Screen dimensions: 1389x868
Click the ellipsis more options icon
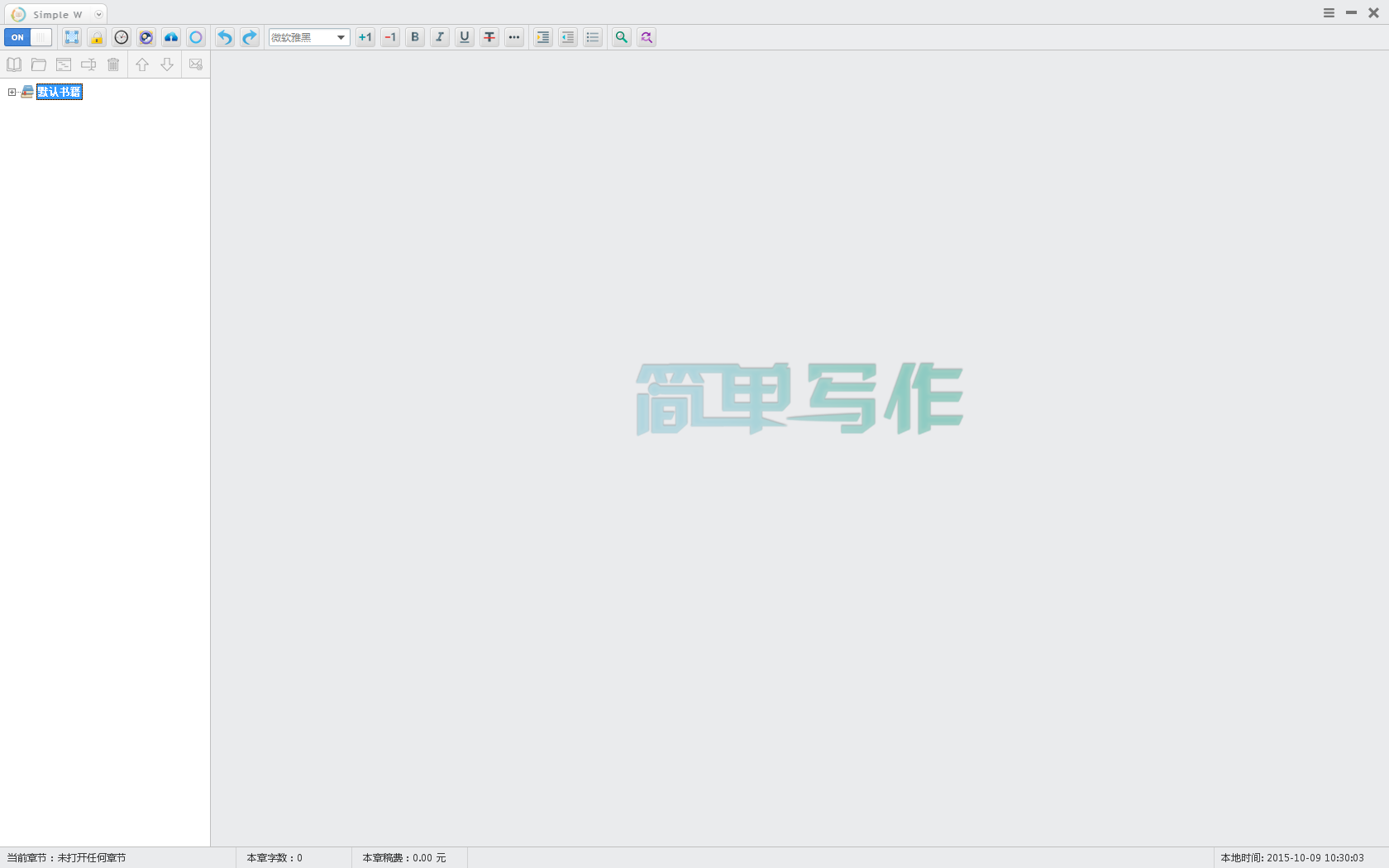[514, 37]
